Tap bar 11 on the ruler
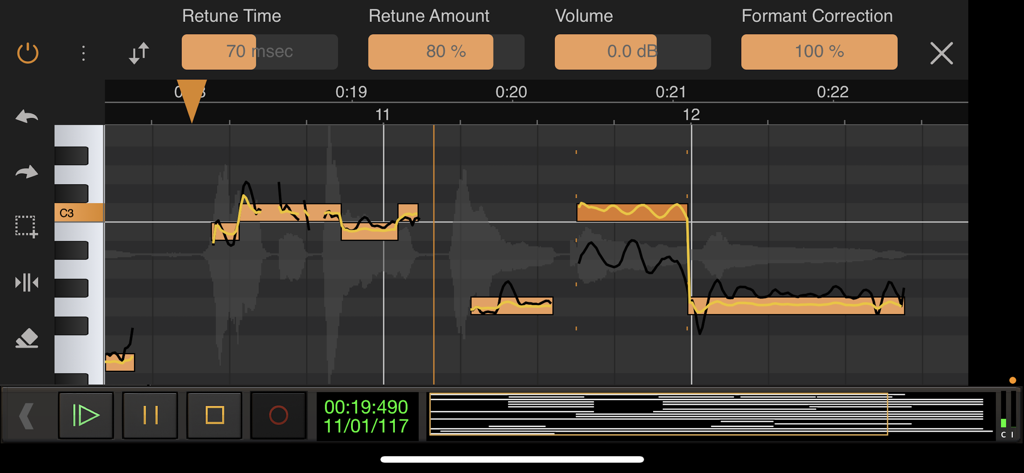The height and width of the screenshot is (473, 1024). coord(383,116)
